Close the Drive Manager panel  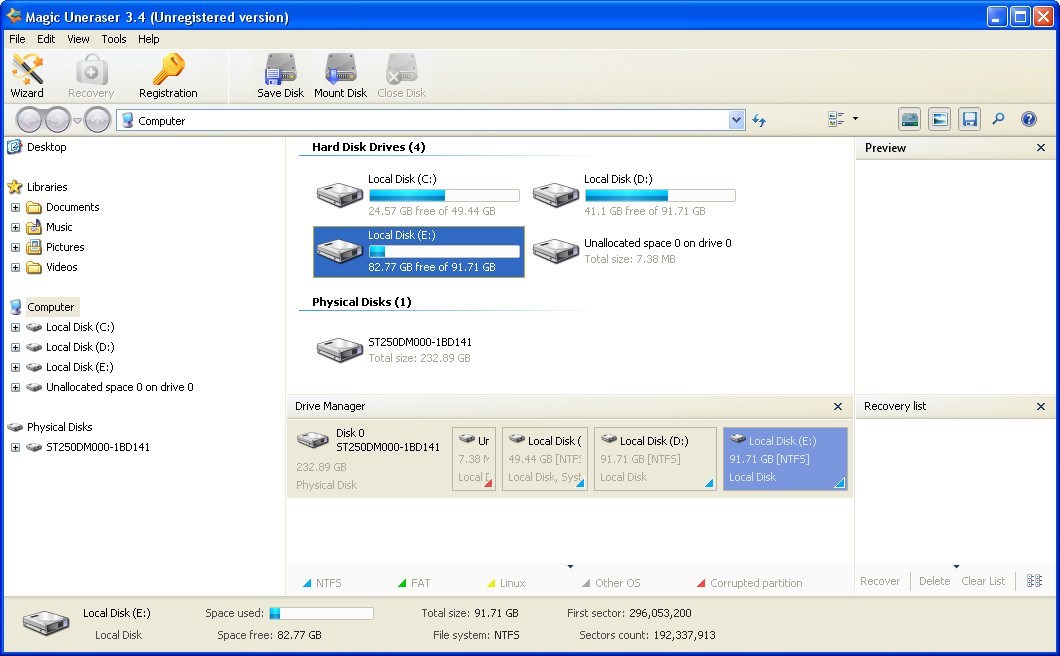[x=838, y=406]
